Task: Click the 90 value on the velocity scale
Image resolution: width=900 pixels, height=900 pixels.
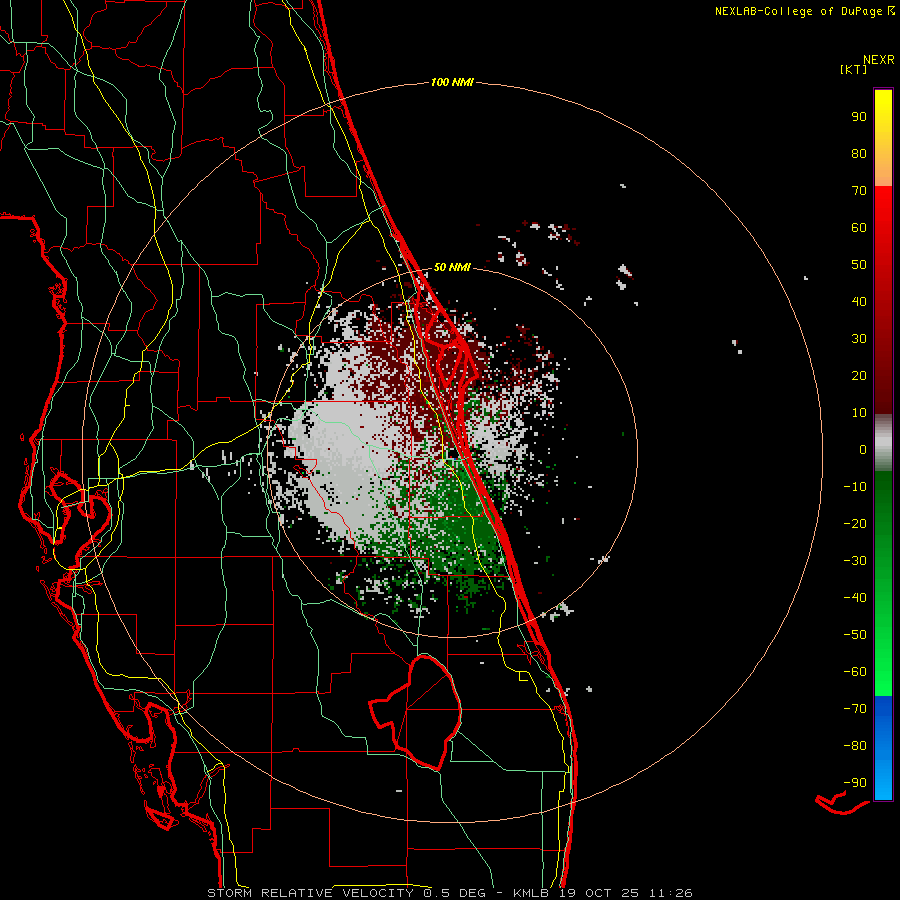Action: click(859, 117)
